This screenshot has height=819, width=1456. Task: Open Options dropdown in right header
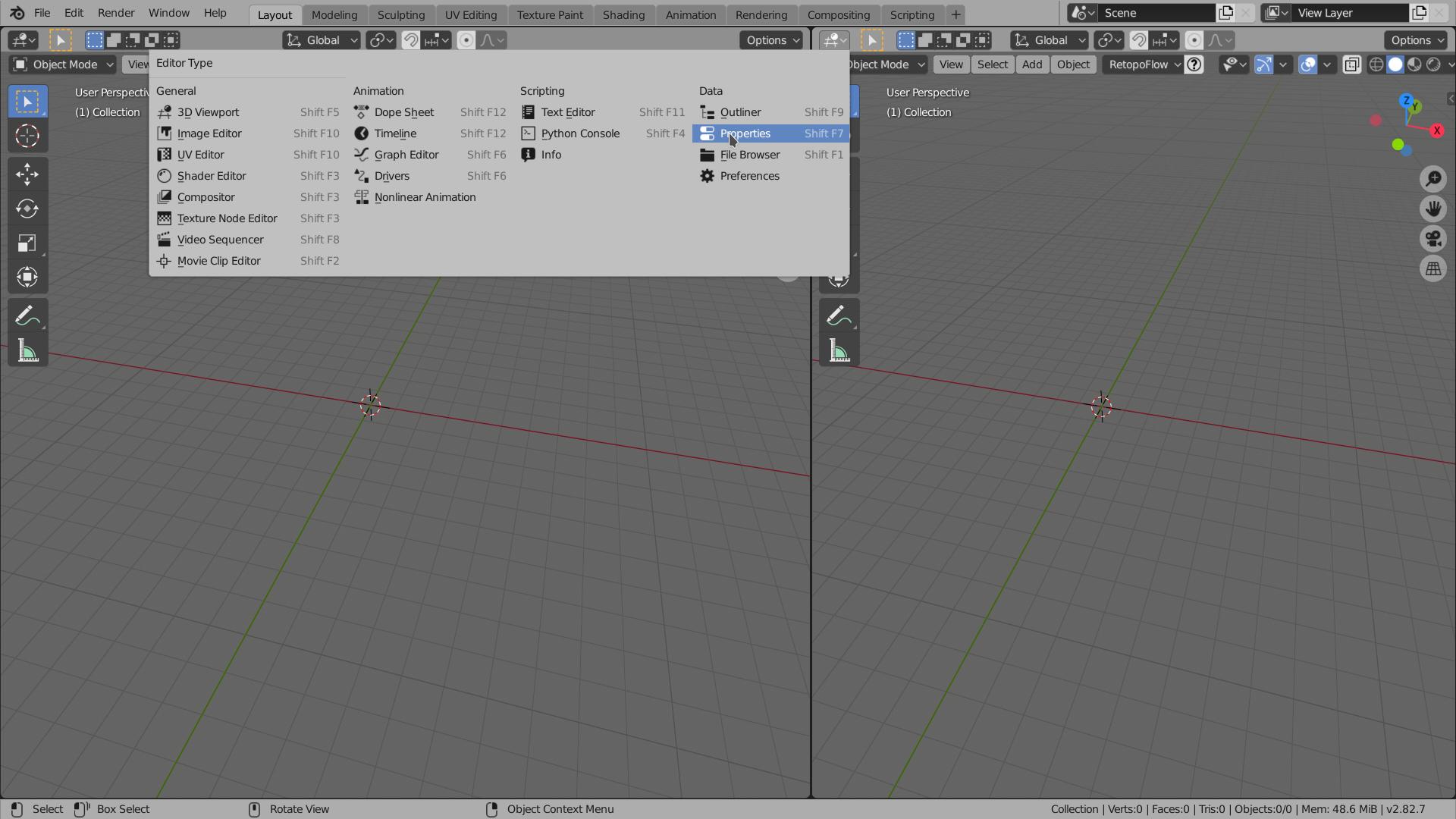[x=1416, y=40]
